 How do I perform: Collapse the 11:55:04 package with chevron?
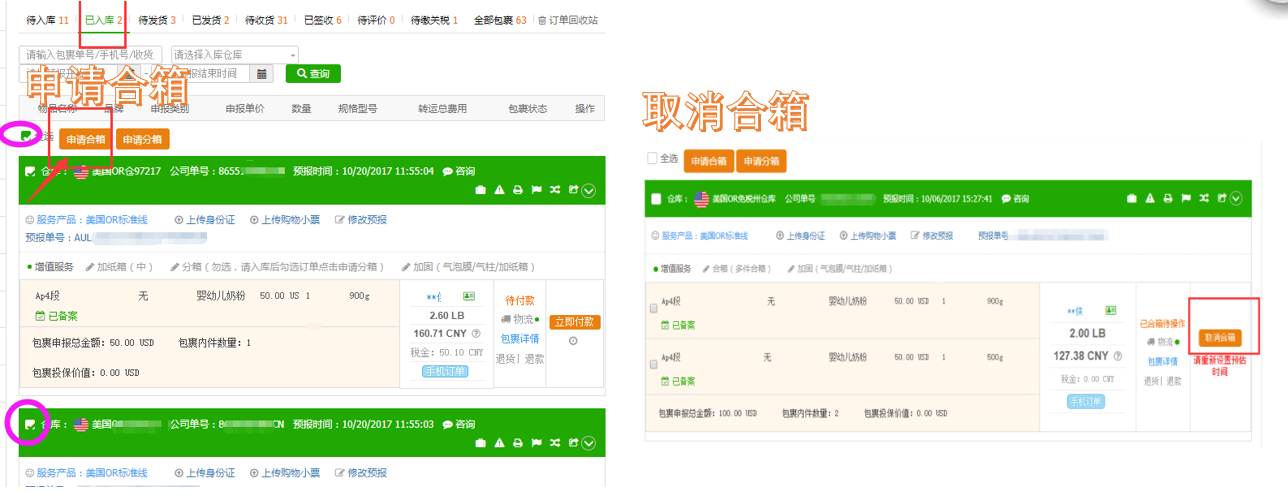tap(588, 190)
